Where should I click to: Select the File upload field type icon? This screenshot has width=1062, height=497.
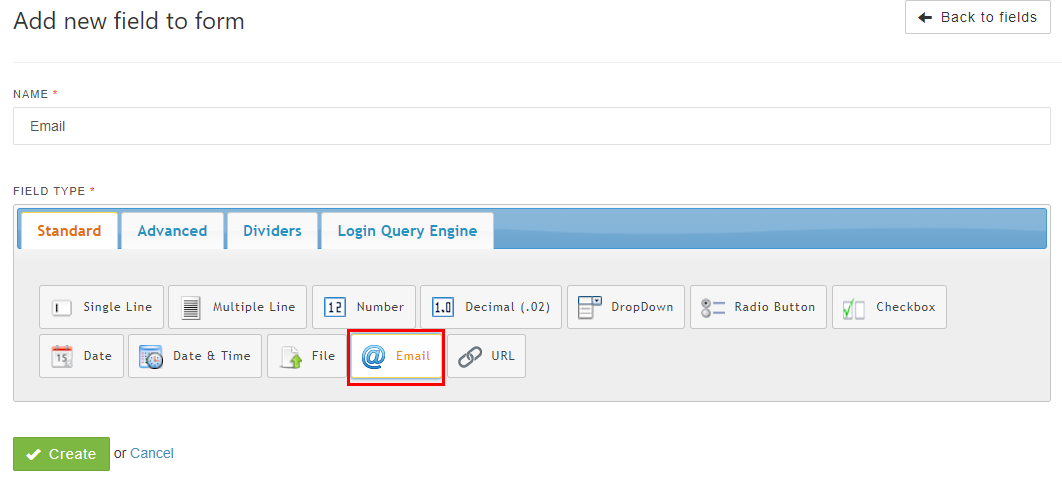pyautogui.click(x=291, y=356)
